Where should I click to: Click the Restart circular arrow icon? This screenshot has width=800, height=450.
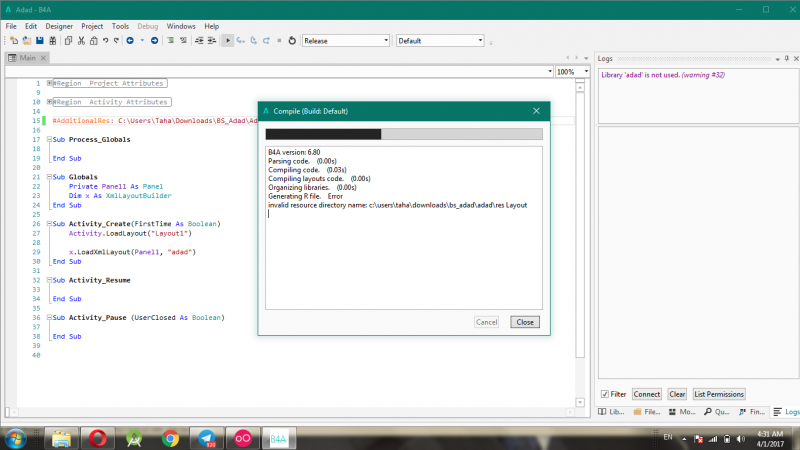tap(291, 41)
